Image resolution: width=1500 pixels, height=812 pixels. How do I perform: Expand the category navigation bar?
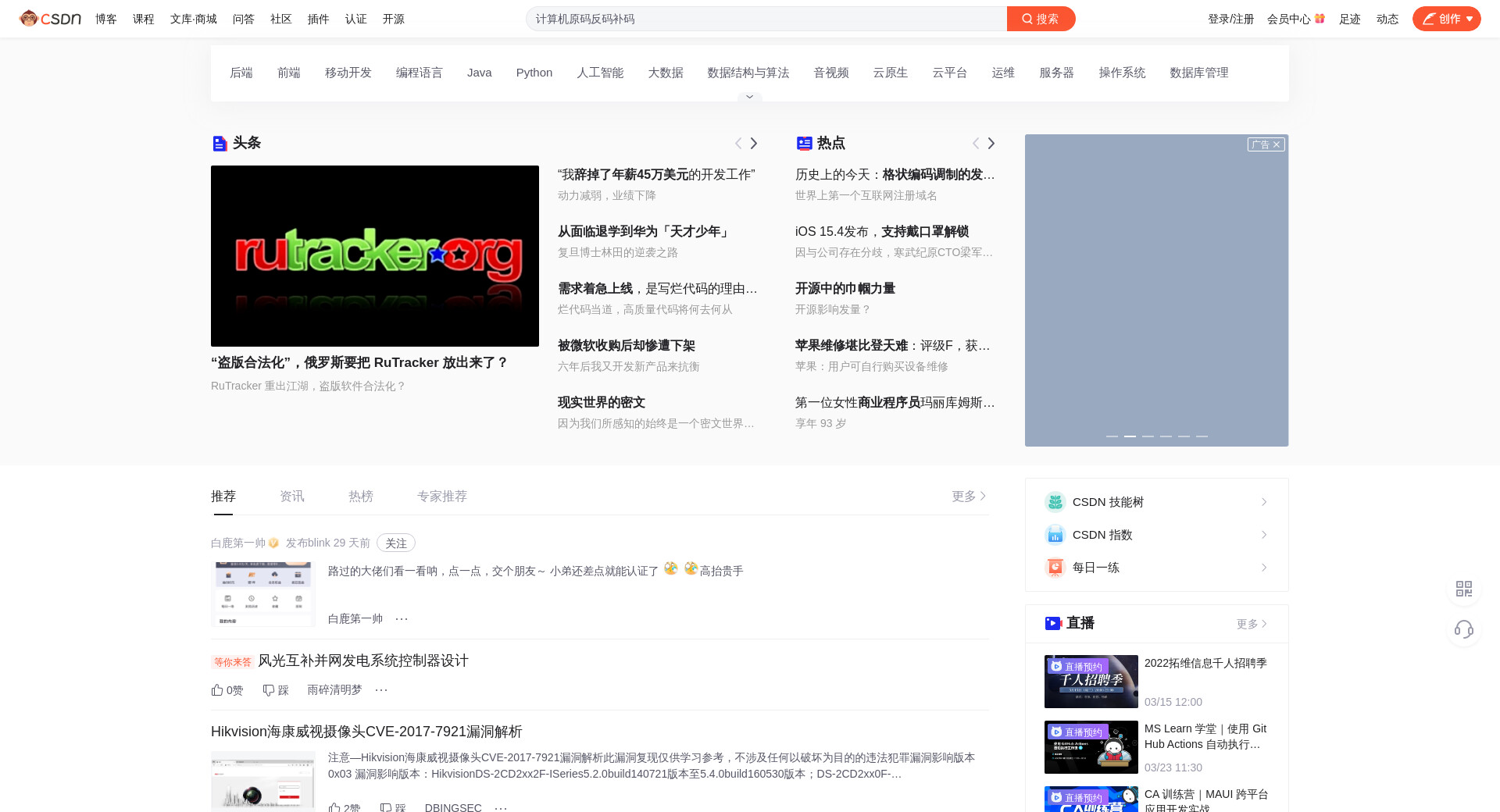coord(749,97)
